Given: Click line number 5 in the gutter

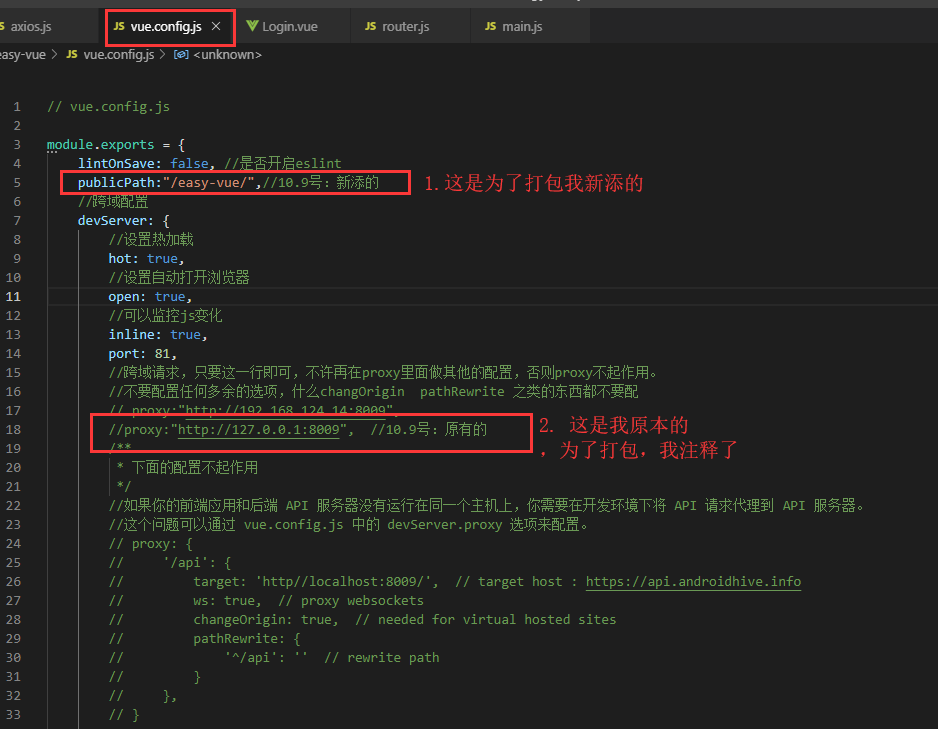Looking at the screenshot, I should (x=17, y=182).
